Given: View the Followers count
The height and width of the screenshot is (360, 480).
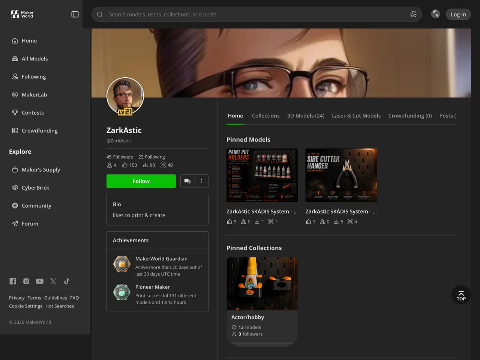Looking at the screenshot, I should tap(120, 157).
